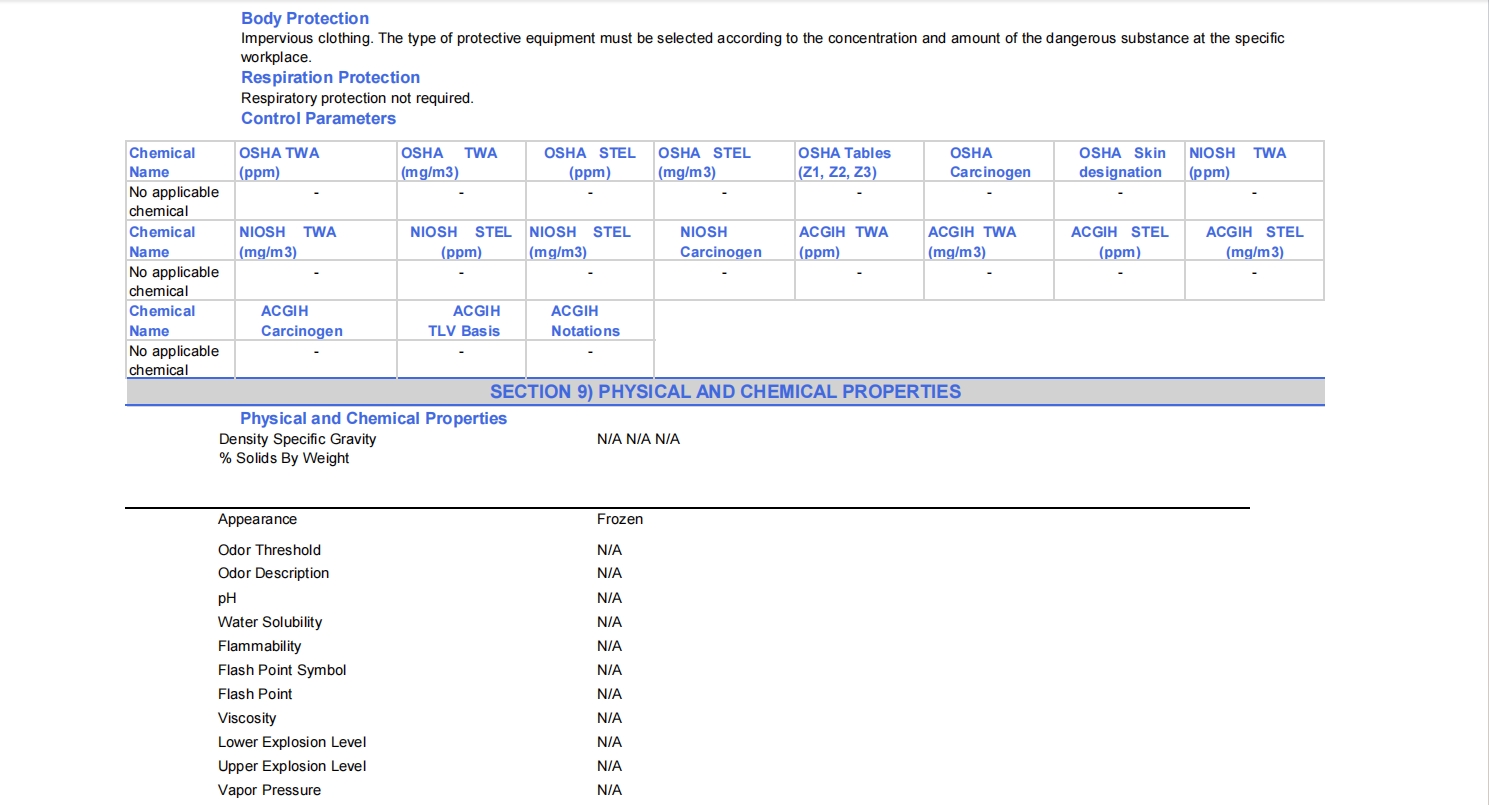The height and width of the screenshot is (805, 1489).
Task: Select the blue Physical and Chemical Properties subheading
Action: (x=373, y=418)
